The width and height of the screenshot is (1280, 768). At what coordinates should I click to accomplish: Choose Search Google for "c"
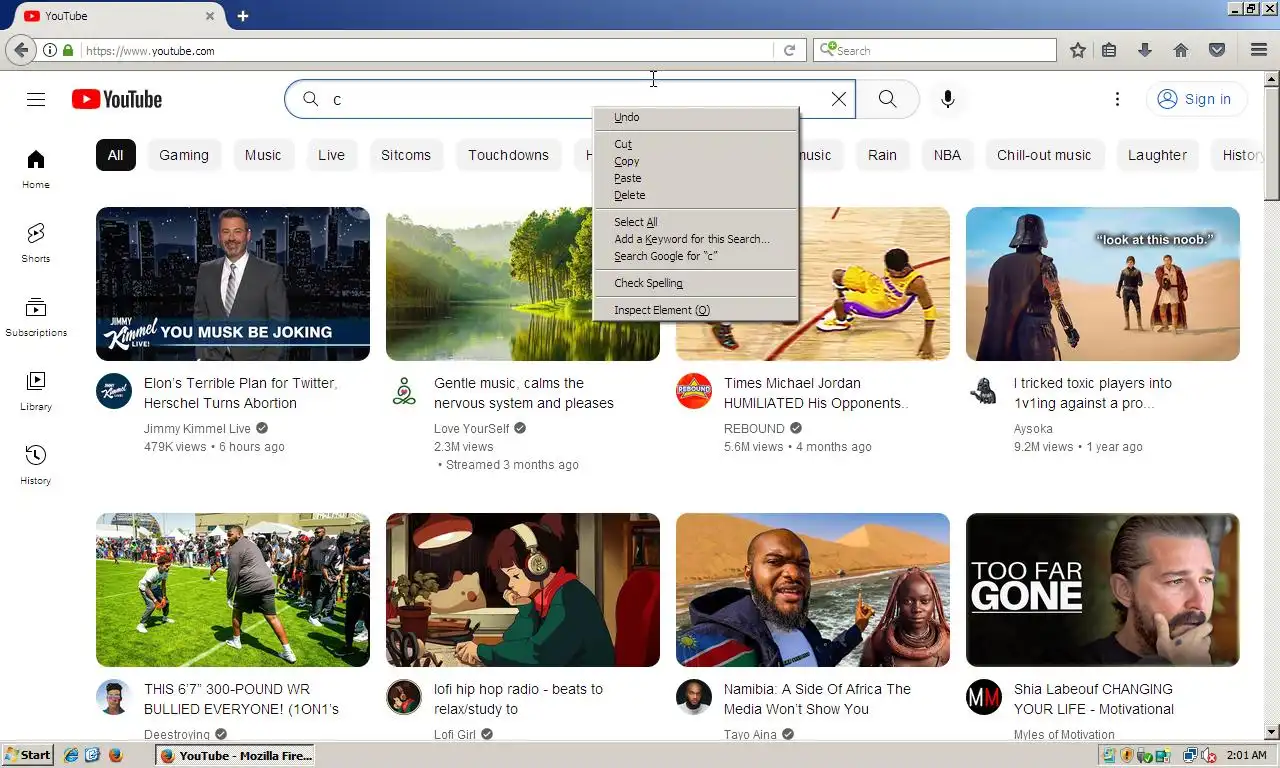pyautogui.click(x=696, y=256)
